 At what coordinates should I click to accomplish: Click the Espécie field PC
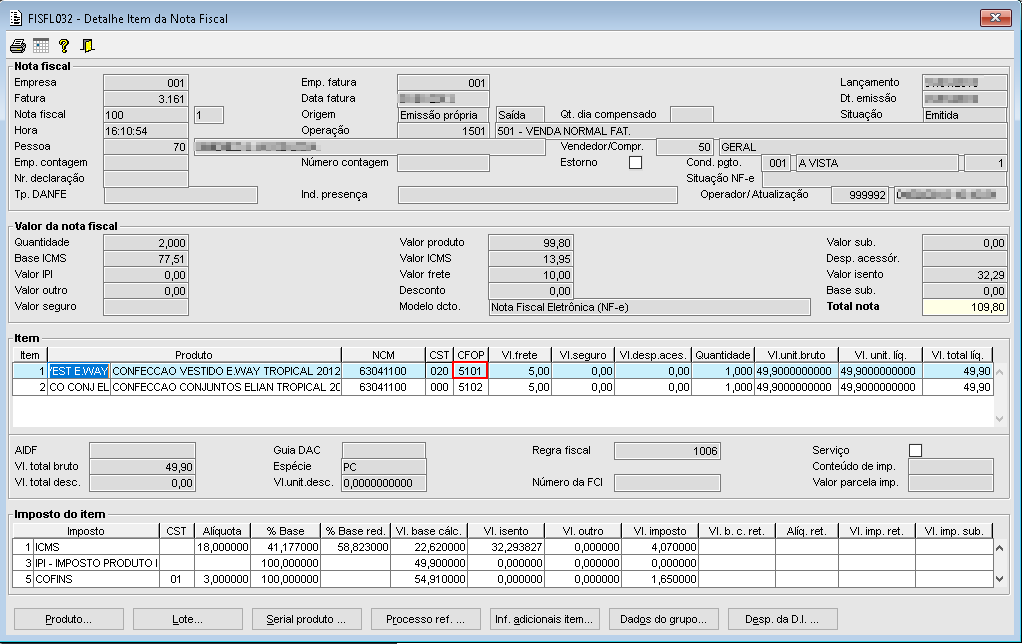(384, 467)
